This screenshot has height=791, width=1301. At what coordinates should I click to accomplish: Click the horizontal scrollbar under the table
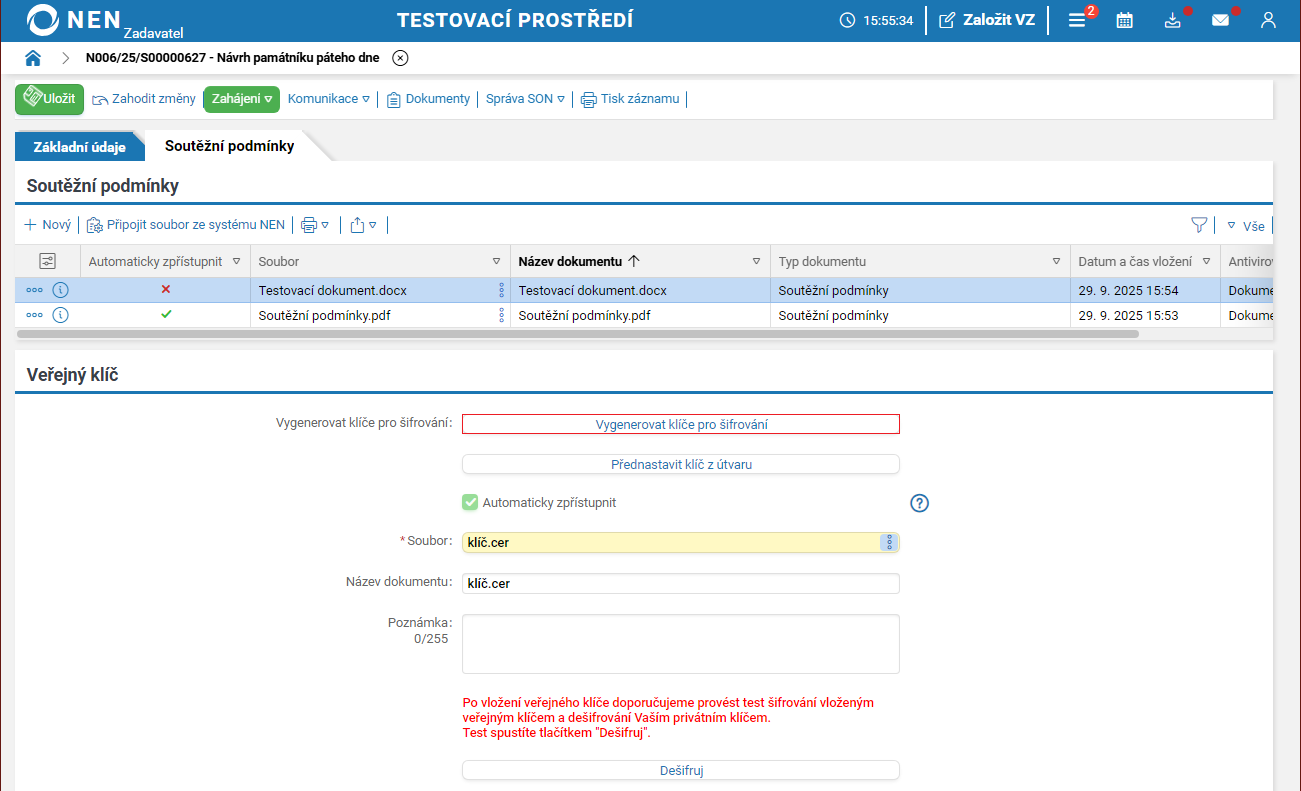[x=580, y=334]
